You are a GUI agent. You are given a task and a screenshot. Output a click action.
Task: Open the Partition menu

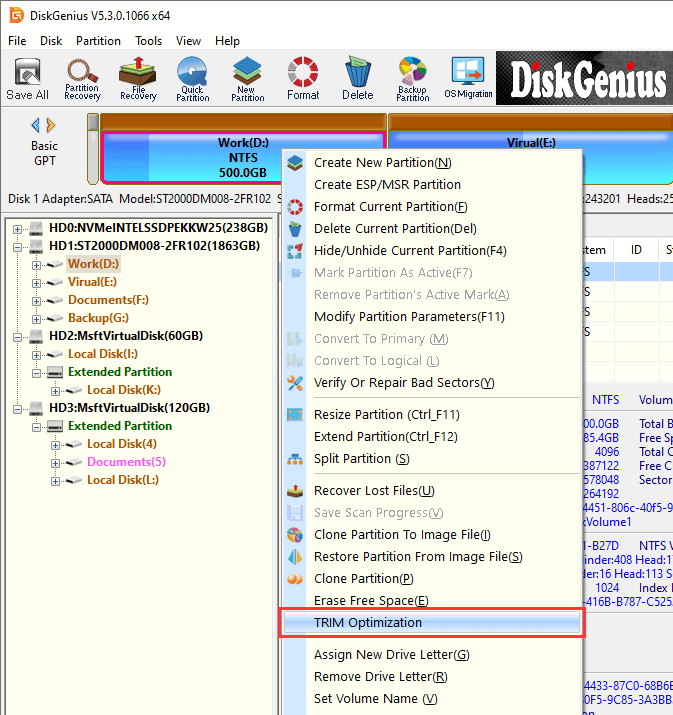98,41
